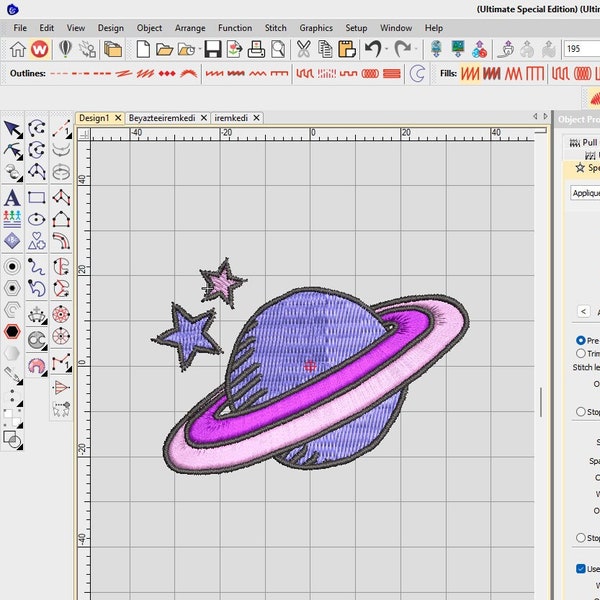This screenshot has height=600, width=600.
Task: Select the Trim radio option
Action: (580, 353)
